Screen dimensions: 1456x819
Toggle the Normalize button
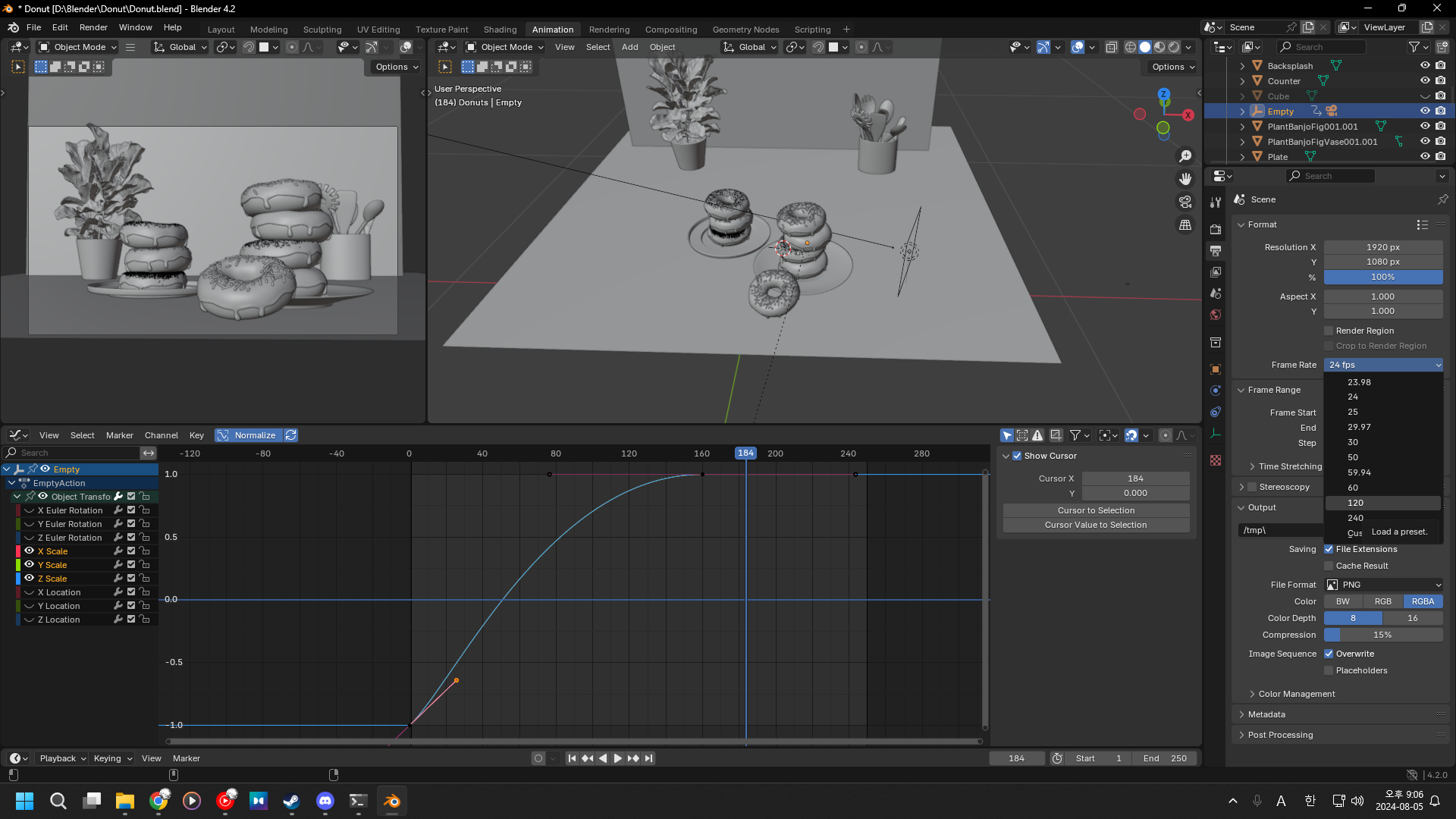click(x=249, y=435)
